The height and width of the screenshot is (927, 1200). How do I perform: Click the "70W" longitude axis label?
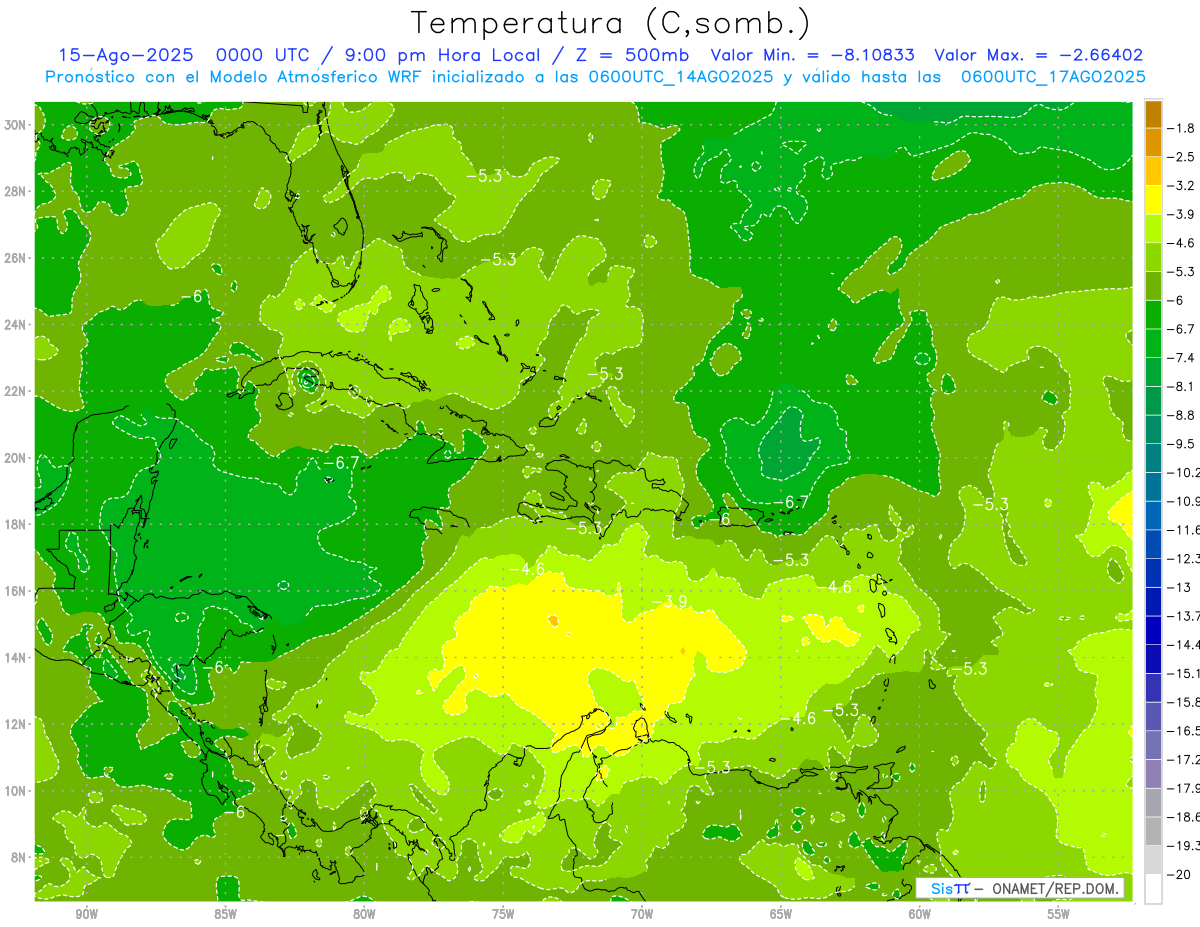(x=642, y=914)
